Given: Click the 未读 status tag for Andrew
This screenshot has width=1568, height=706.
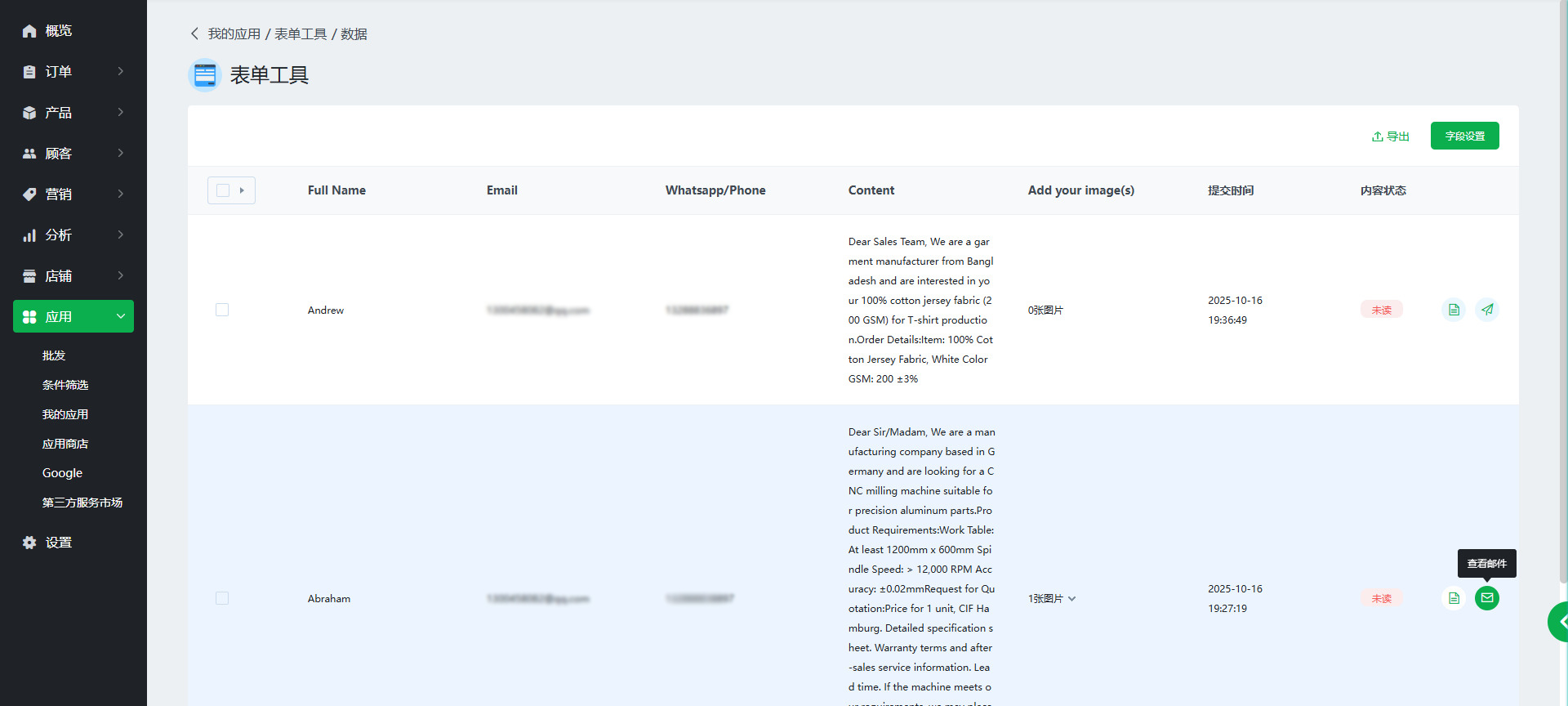Looking at the screenshot, I should tap(1381, 310).
